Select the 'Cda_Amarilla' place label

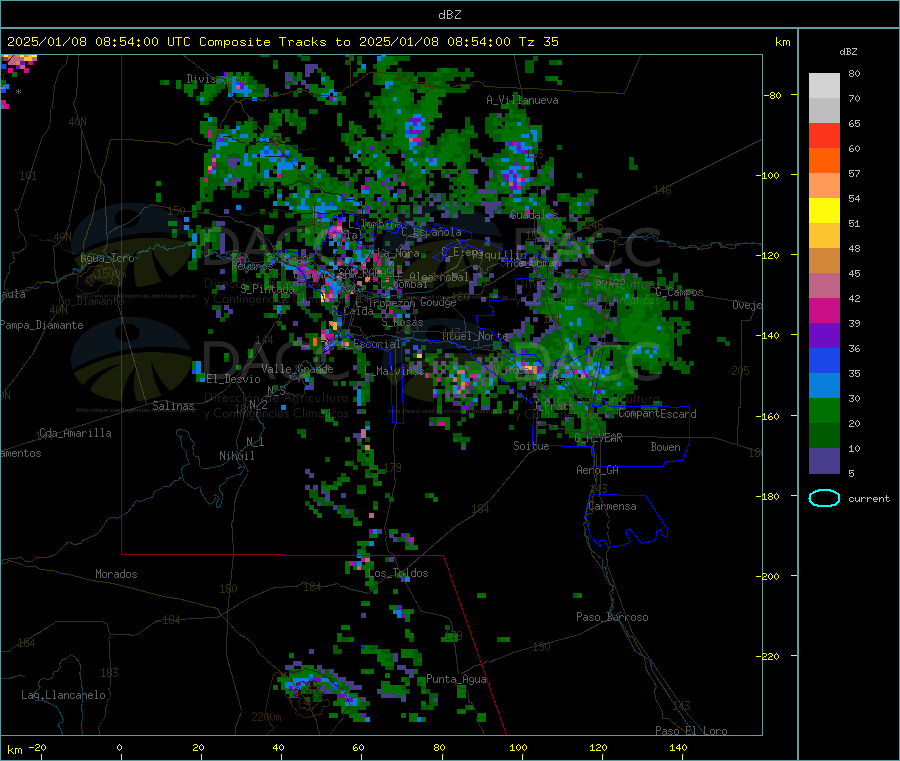75,433
